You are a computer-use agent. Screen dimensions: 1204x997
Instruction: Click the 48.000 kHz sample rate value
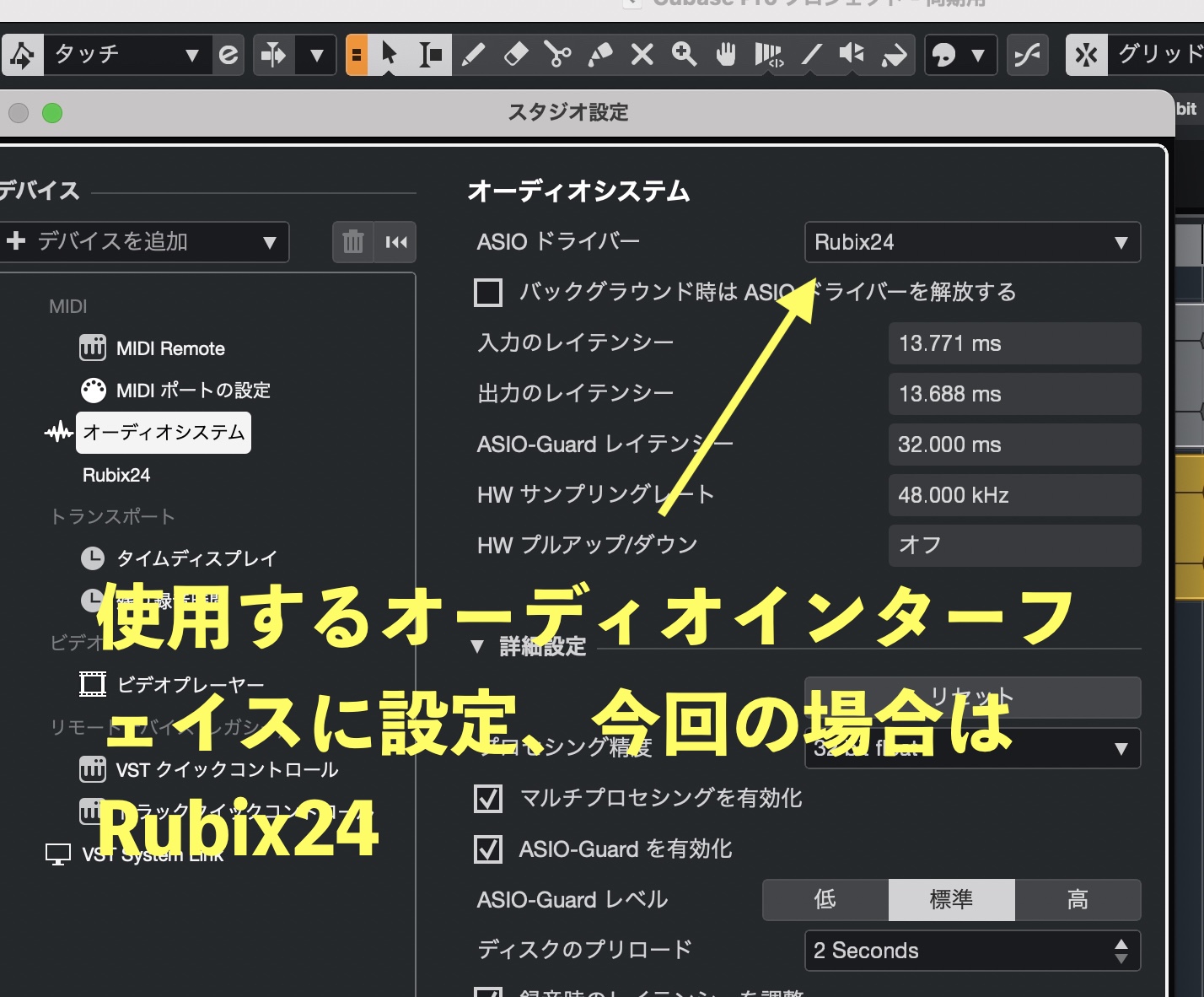[1014, 495]
